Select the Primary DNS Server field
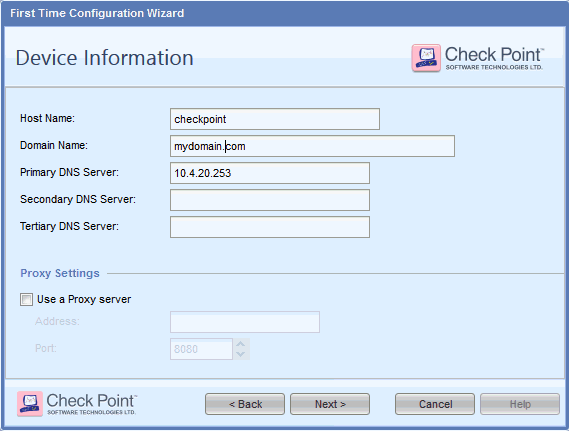569x431 pixels. click(270, 173)
